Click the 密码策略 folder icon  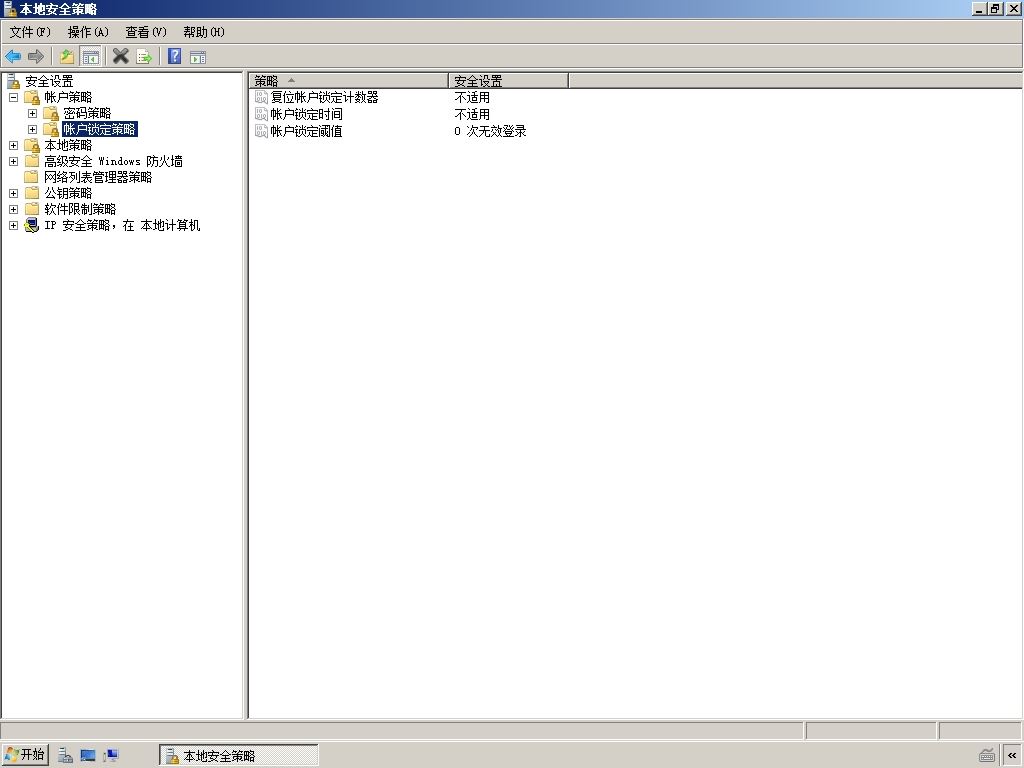click(51, 114)
